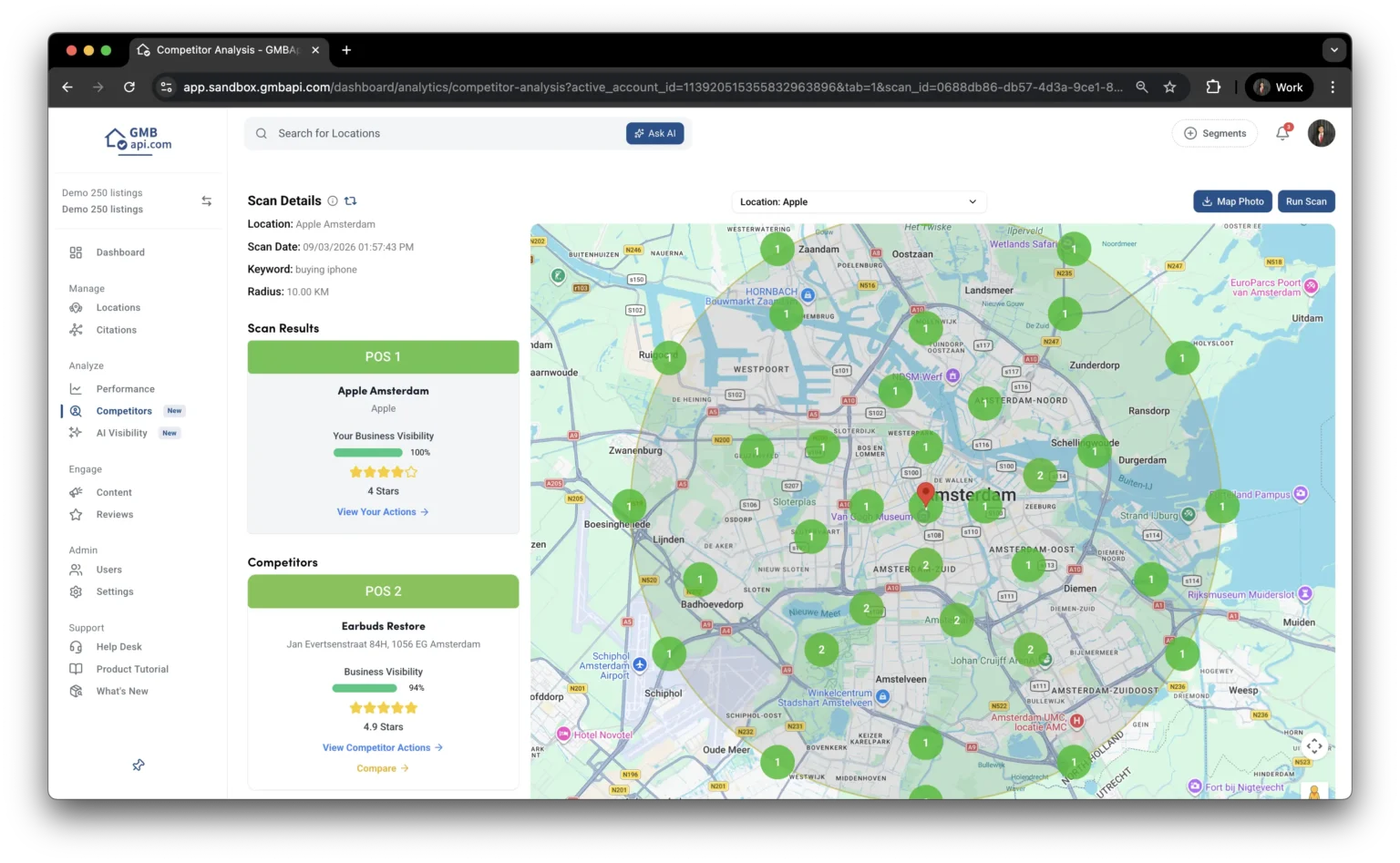
Task: Click the user profile avatar
Action: [x=1321, y=133]
